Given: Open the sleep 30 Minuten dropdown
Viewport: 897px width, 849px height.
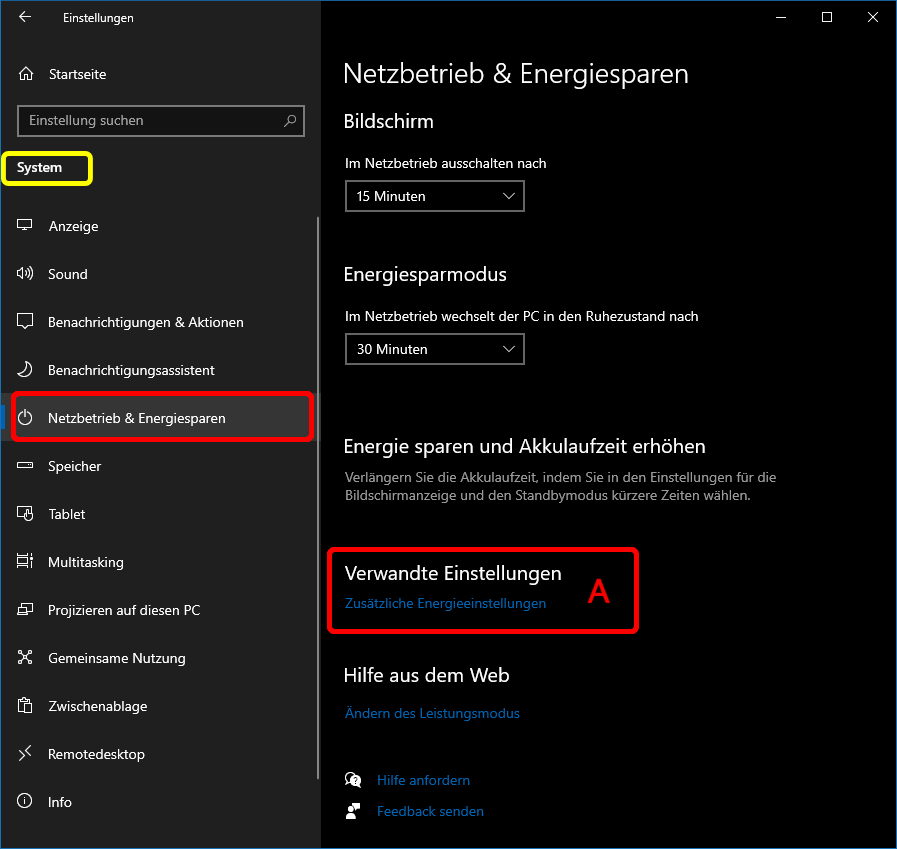Looking at the screenshot, I should [x=434, y=349].
